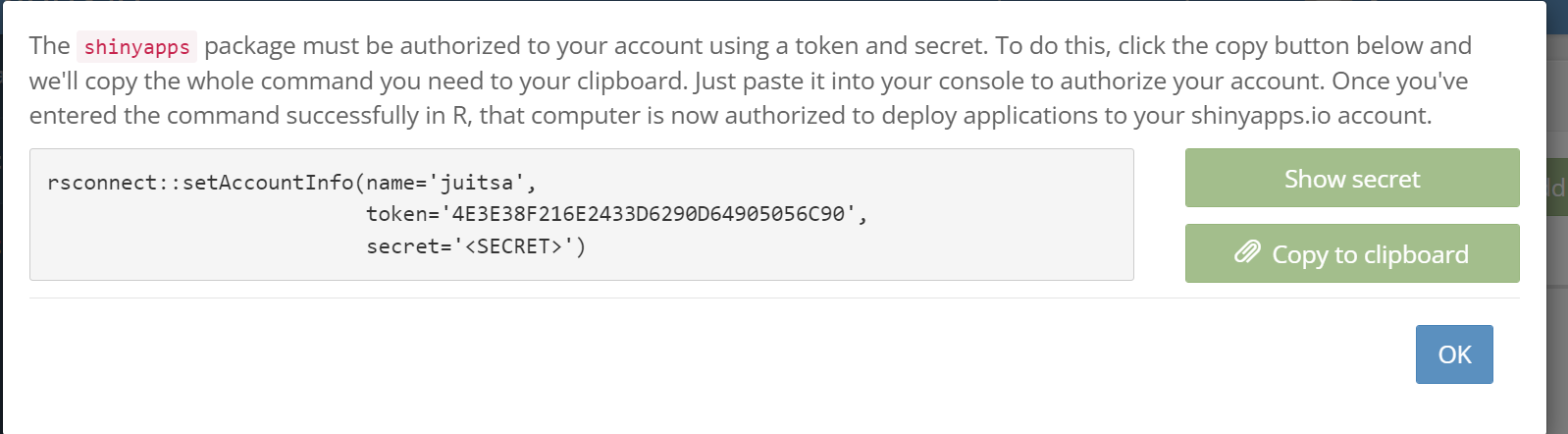Click the rsconnect::setAccountInfo function text
The width and height of the screenshot is (1568, 434).
point(200,183)
